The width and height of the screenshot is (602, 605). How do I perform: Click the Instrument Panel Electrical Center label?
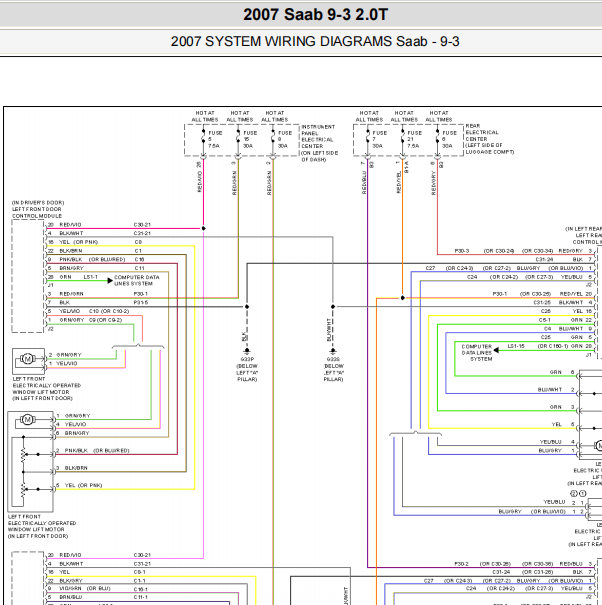coord(320,143)
